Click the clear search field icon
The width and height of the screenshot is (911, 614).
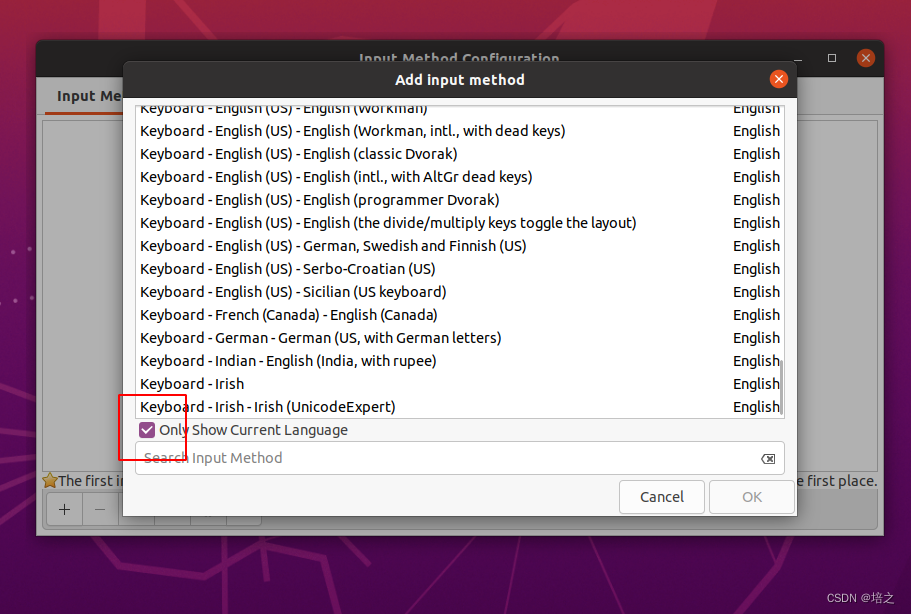(768, 459)
